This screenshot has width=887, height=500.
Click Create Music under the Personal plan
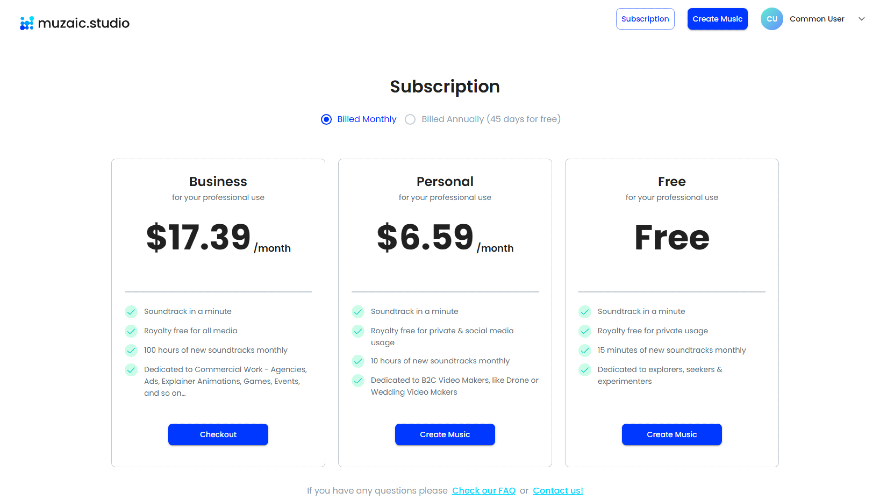(445, 434)
